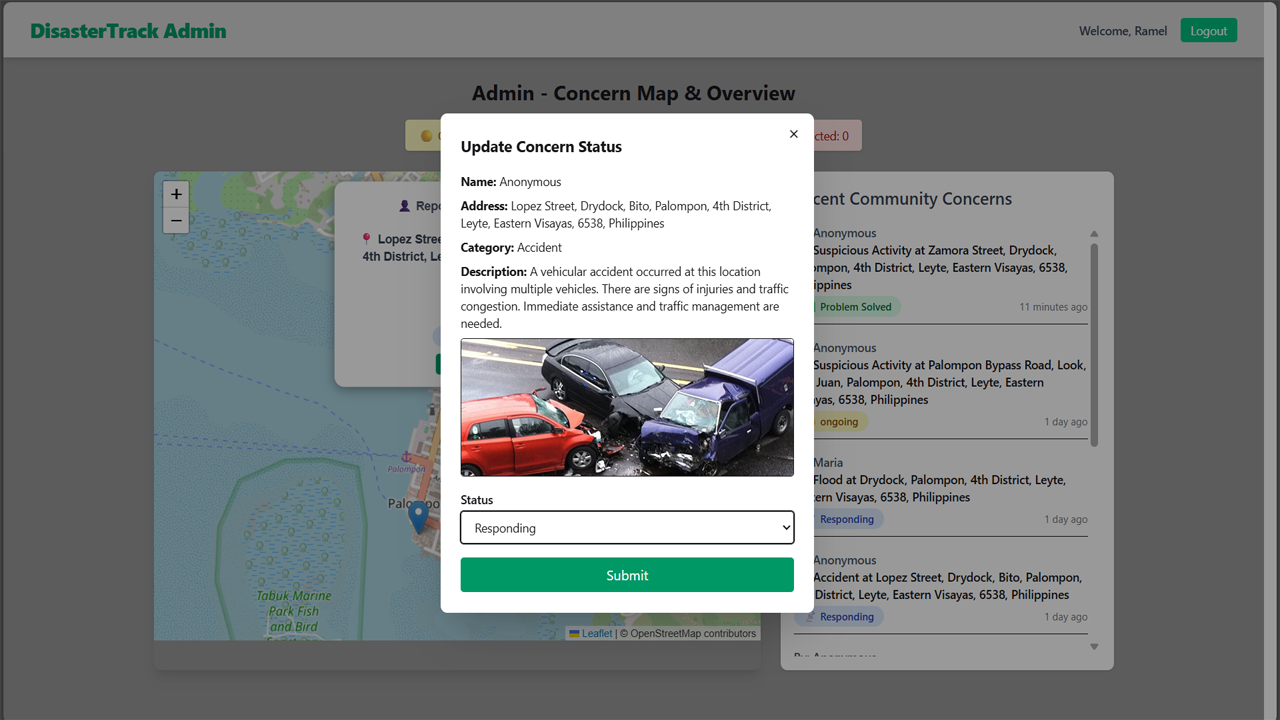Select the blue location marker on map
This screenshot has height=720, width=1280.
418,516
